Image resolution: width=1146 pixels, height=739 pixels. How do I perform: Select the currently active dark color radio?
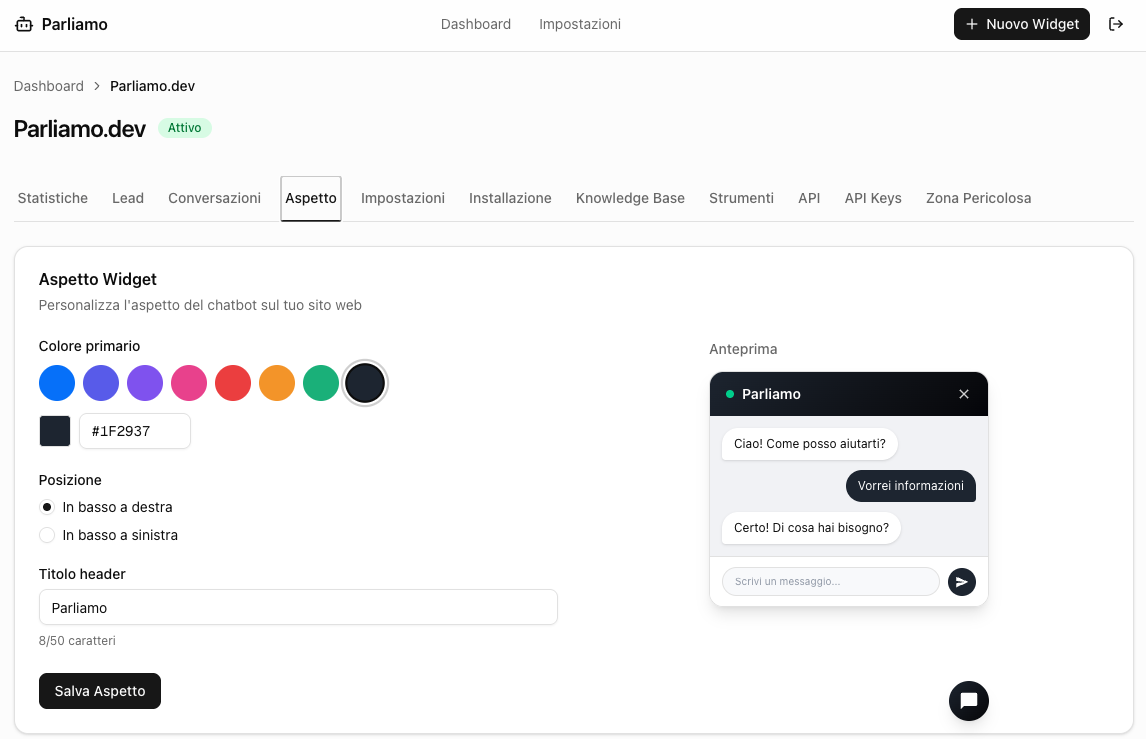pos(365,383)
